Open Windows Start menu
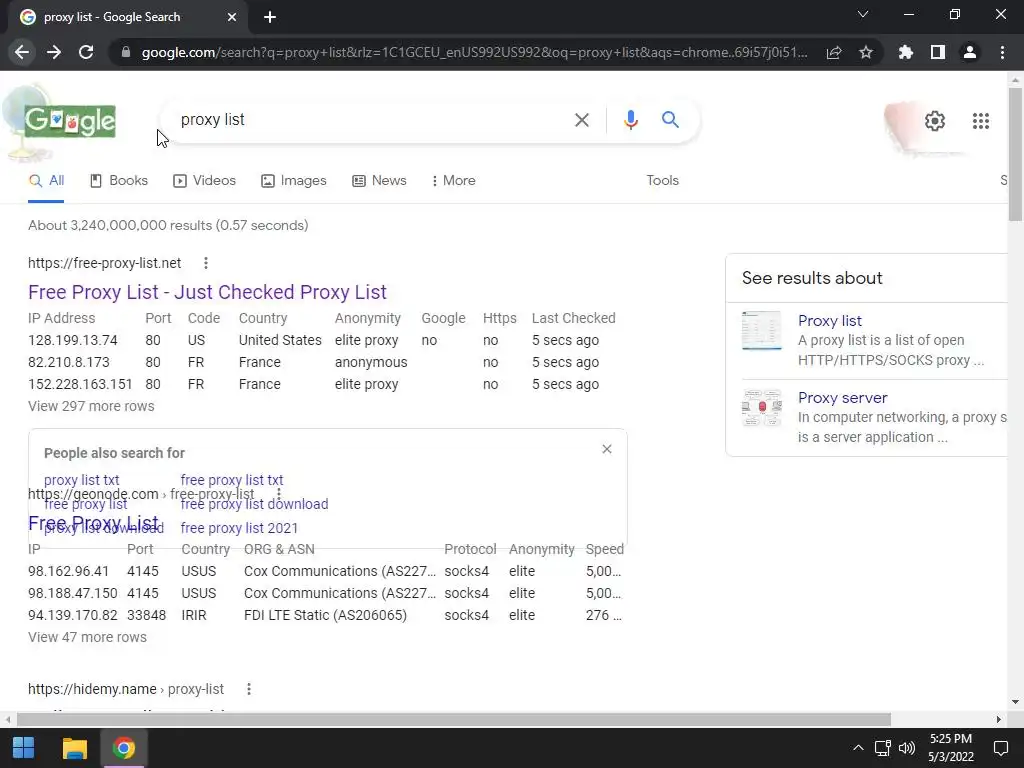This screenshot has height=768, width=1024. 24,748
